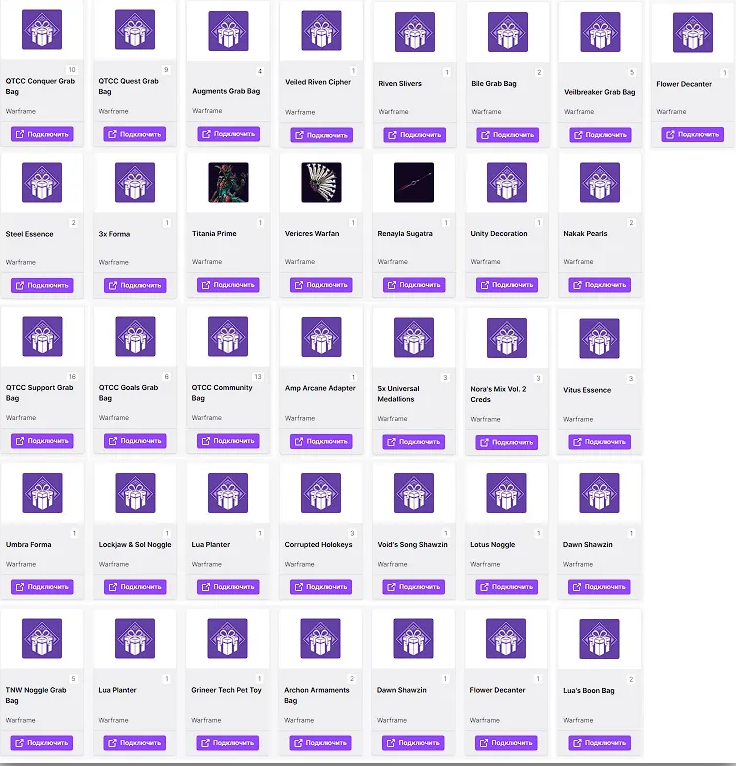Click the QTCC Community Bag gift icon
The width and height of the screenshot is (736, 766).
tap(228, 337)
